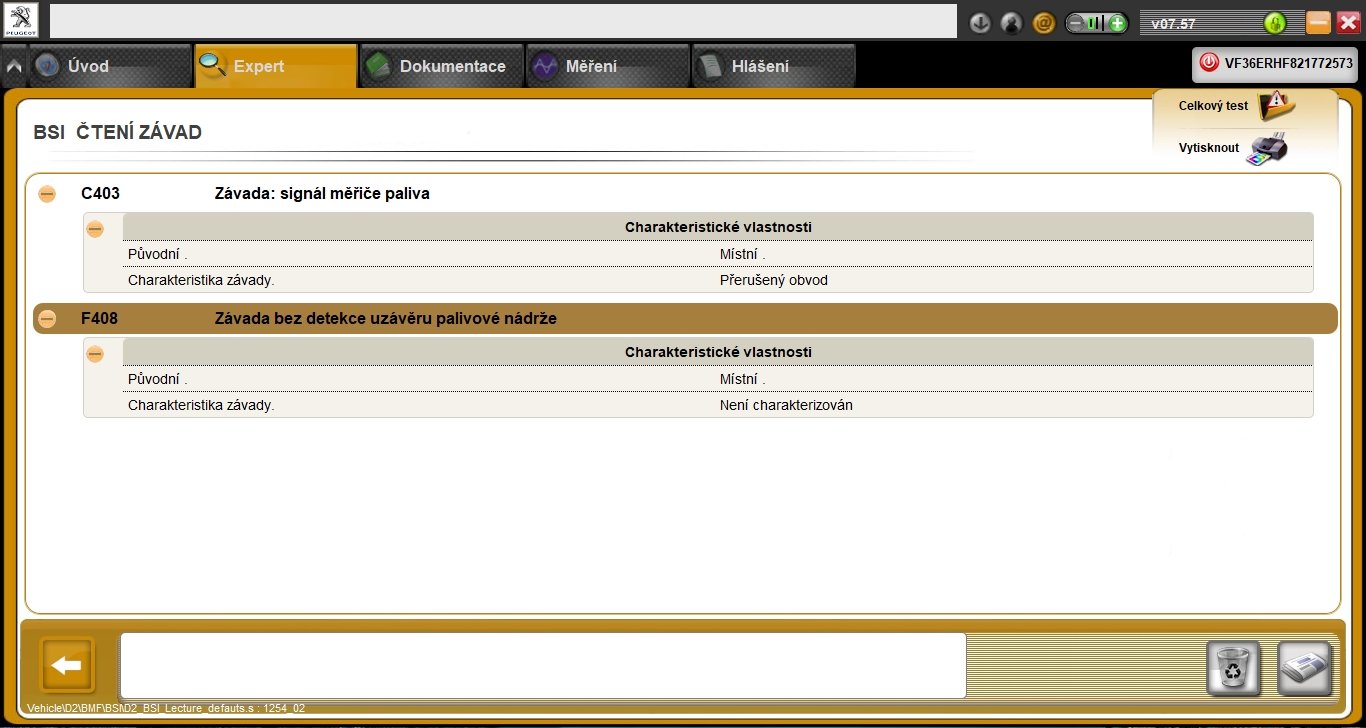The height and width of the screenshot is (728, 1366).
Task: Go to the Hlášení tab
Action: tap(773, 66)
